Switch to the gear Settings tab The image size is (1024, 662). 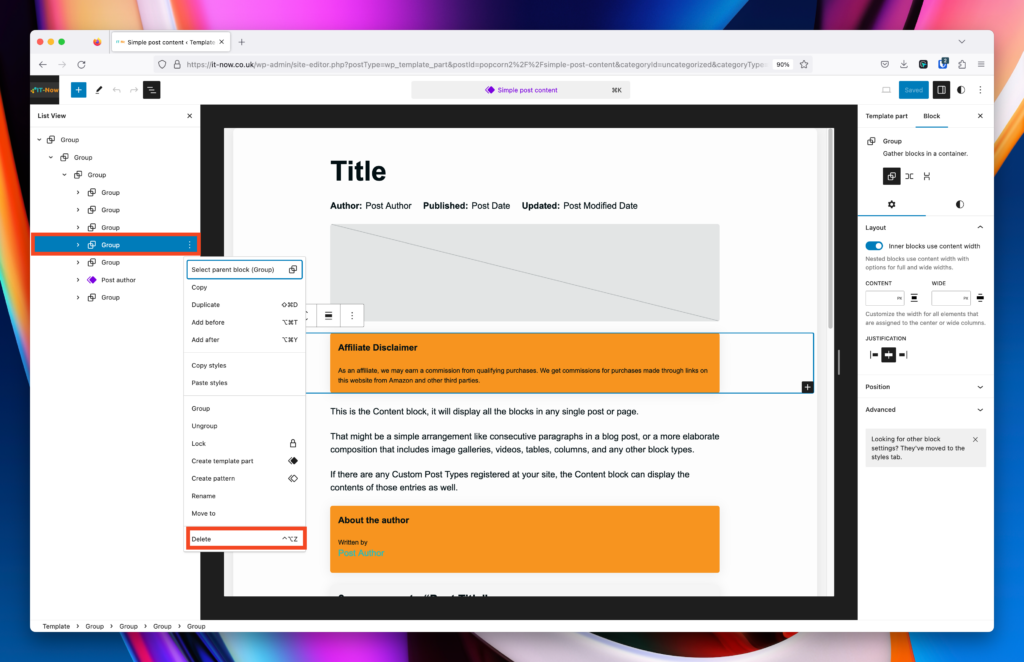[891, 204]
